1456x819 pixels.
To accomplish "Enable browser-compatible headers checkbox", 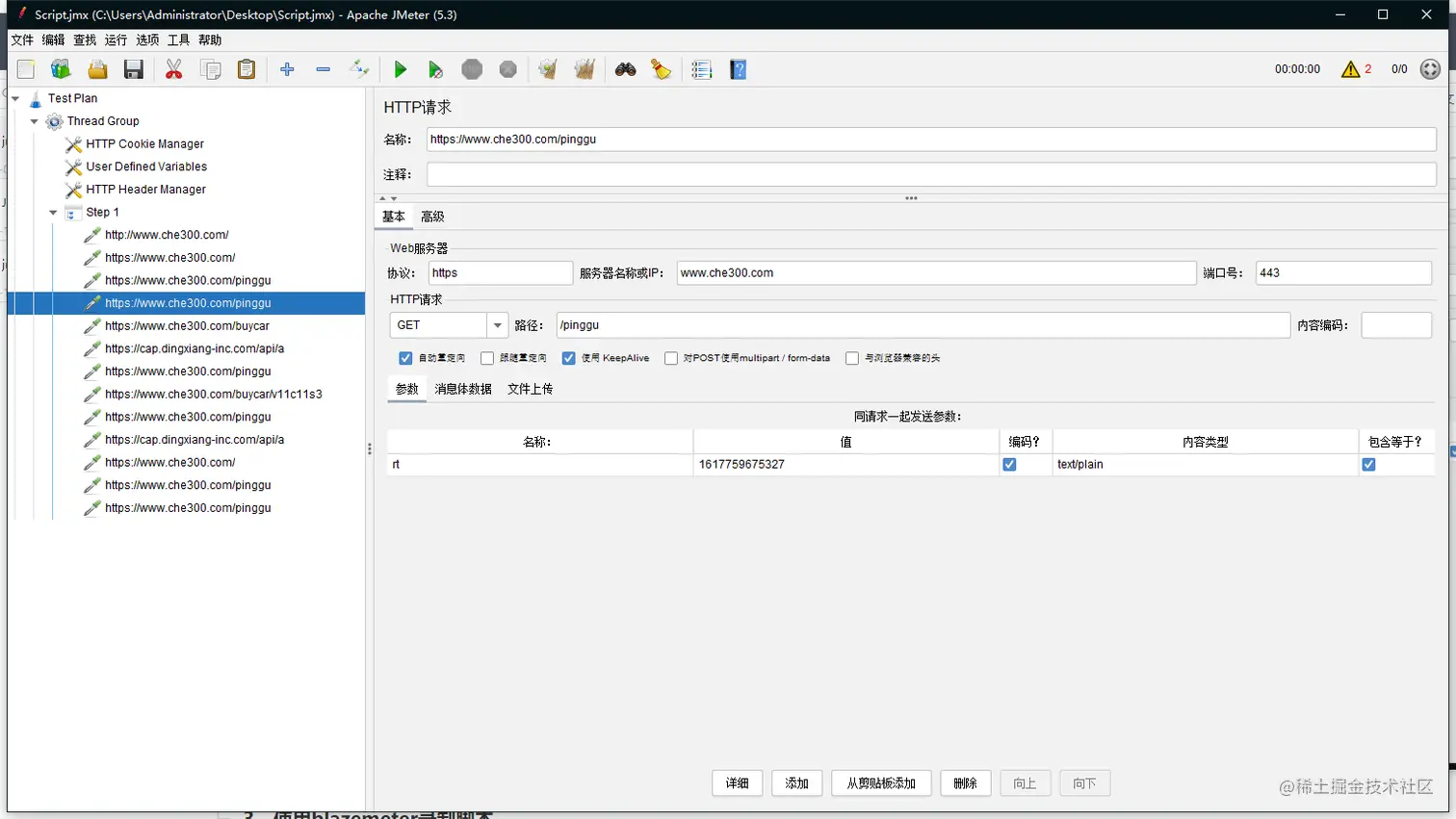I will tap(852, 358).
